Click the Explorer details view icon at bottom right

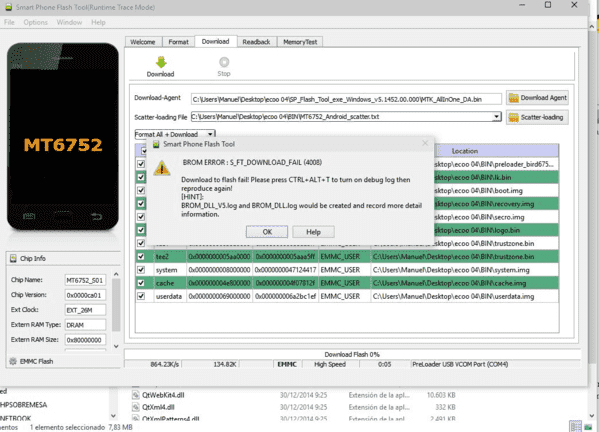click(575, 426)
